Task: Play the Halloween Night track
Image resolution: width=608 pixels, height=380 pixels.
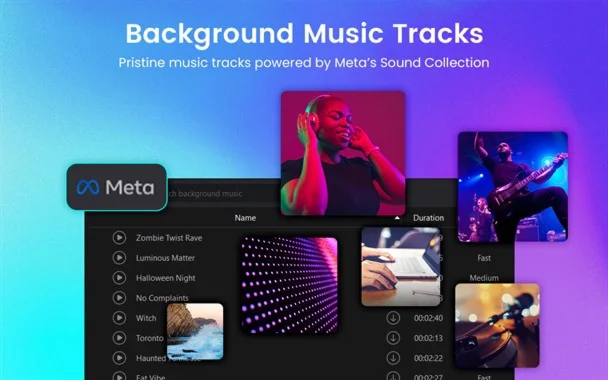Action: point(119,278)
